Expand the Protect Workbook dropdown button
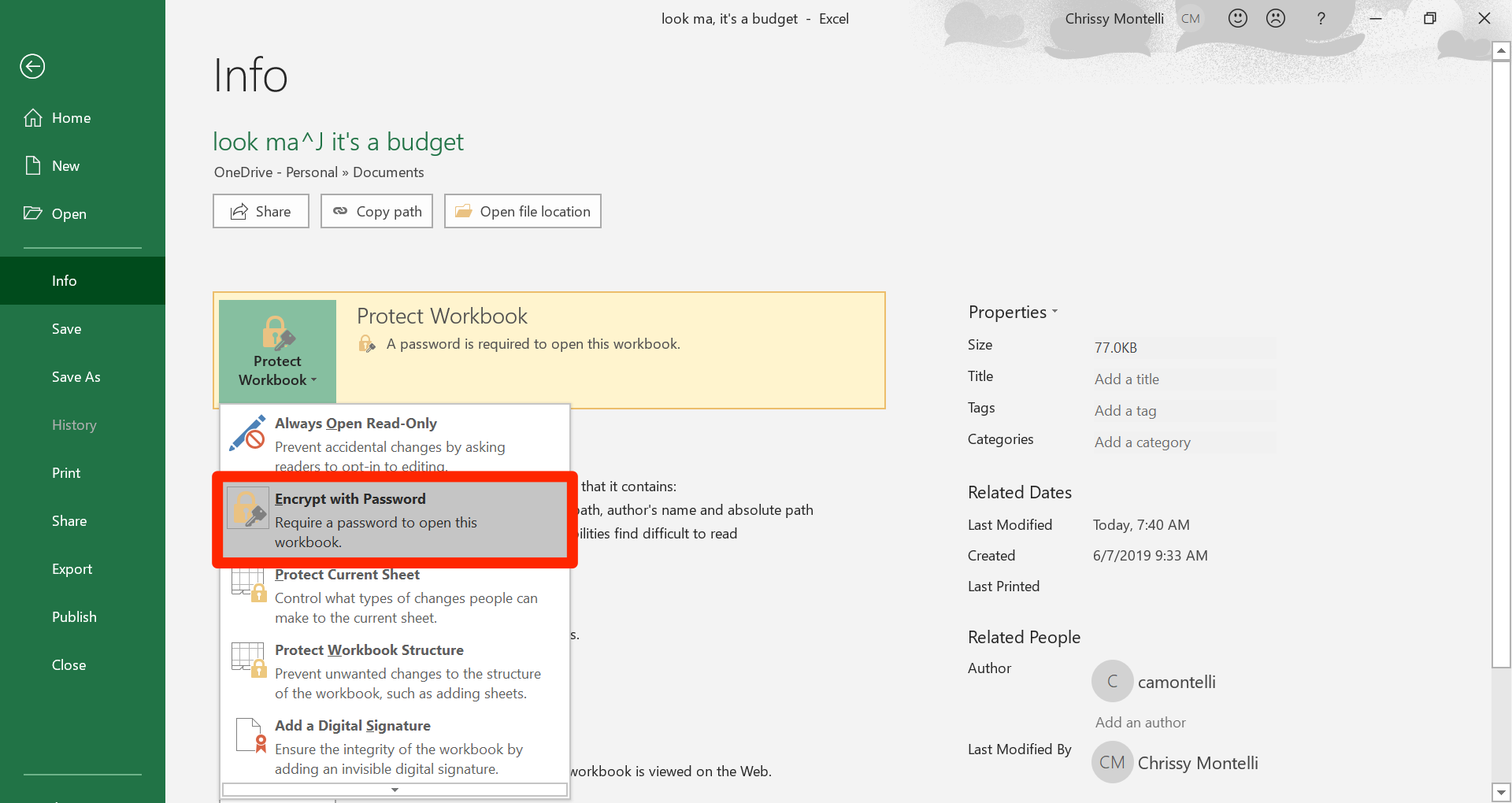 click(x=277, y=351)
